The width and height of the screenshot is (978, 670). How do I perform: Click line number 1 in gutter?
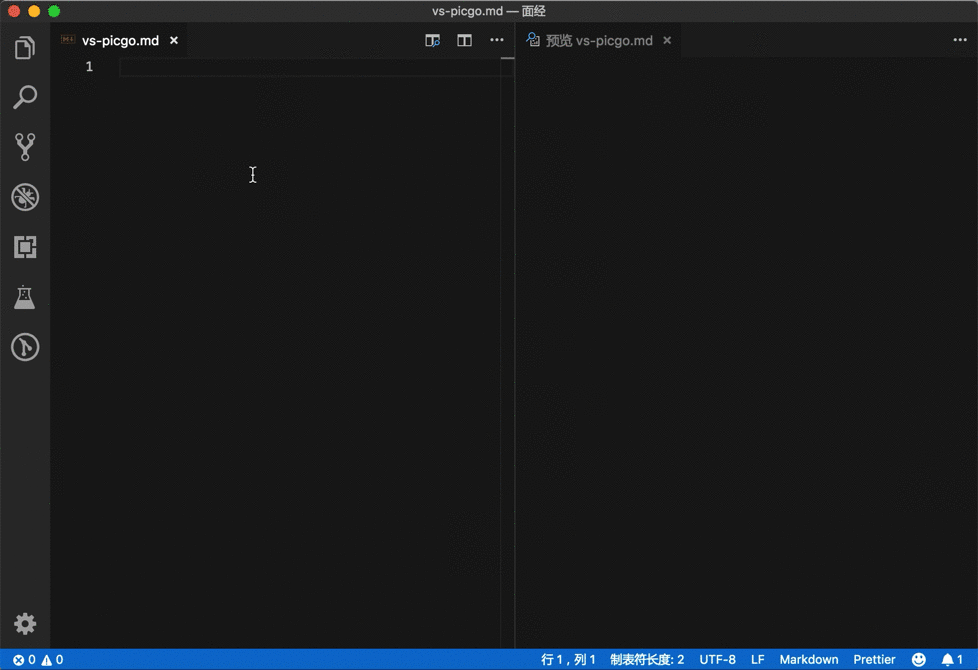pos(89,67)
